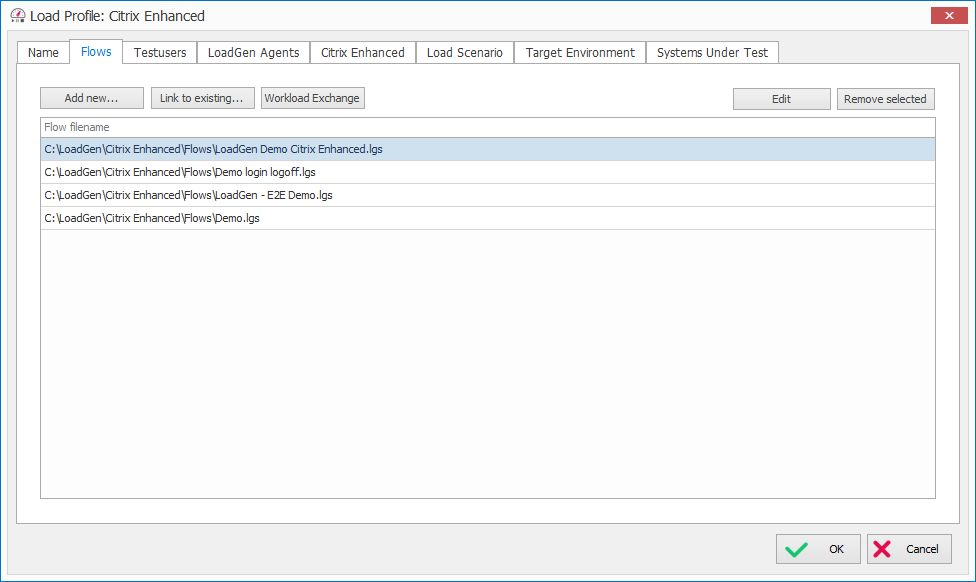Viewport: 976px width, 582px height.
Task: Close the Load Profile dialog
Action: tap(949, 16)
